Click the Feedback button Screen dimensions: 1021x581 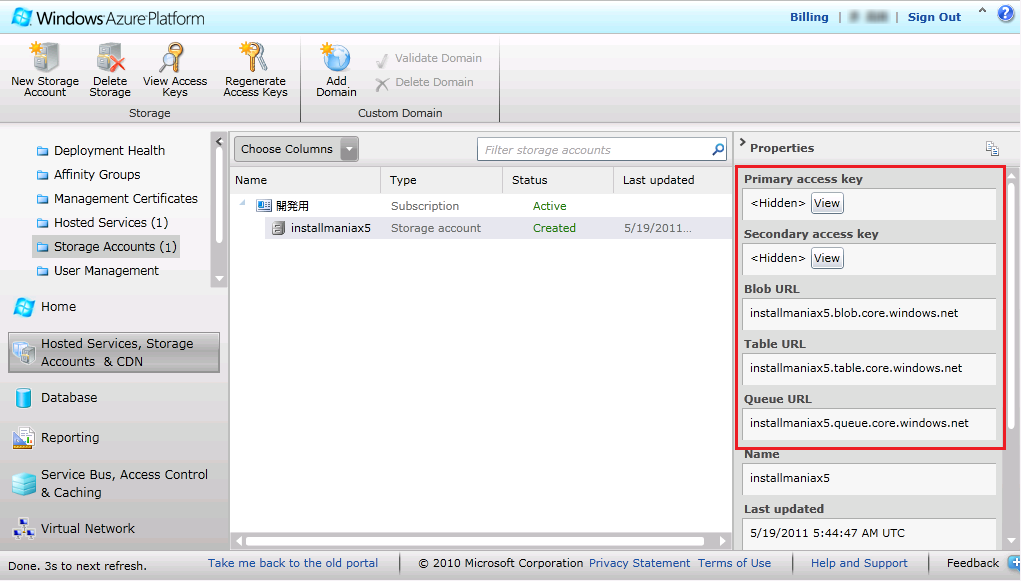point(973,563)
